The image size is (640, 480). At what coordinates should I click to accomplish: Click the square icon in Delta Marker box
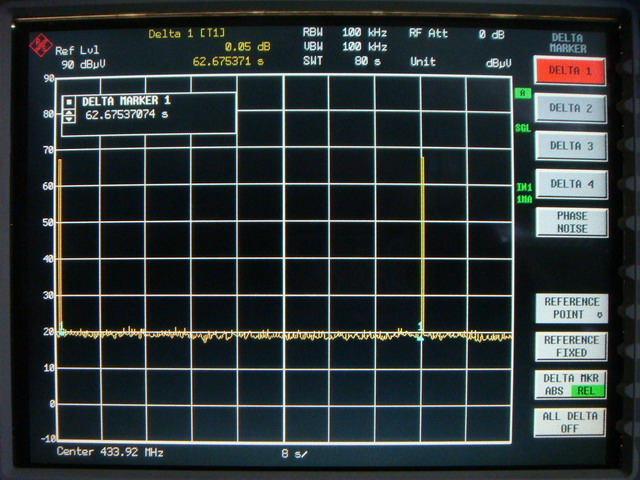tap(69, 101)
